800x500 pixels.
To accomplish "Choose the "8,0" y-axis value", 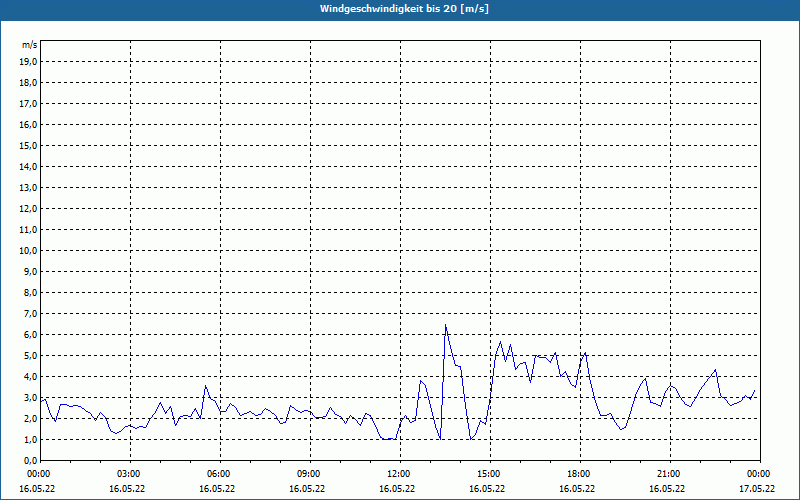I will (30, 292).
